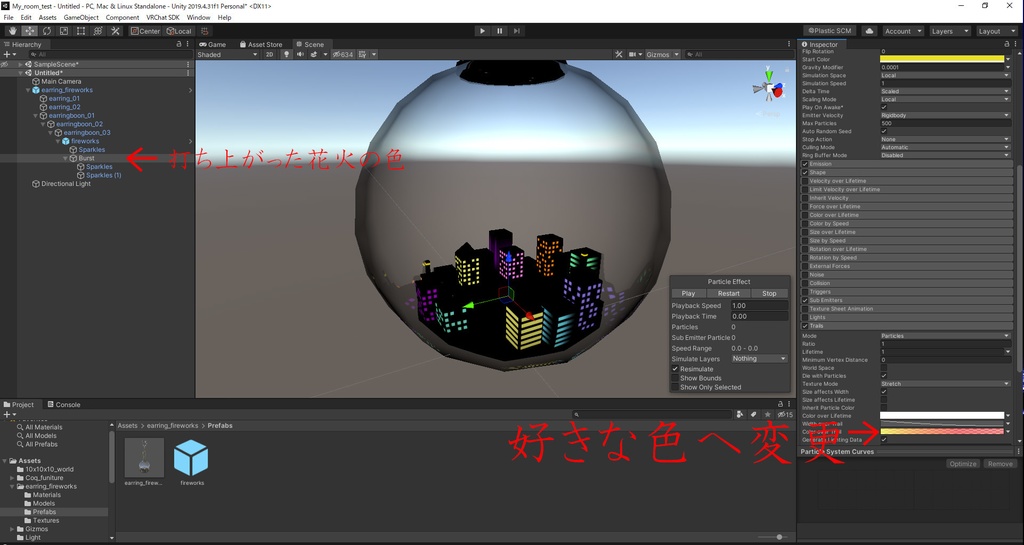Disable the Shape module checkbox
This screenshot has width=1024, height=545.
[805, 172]
